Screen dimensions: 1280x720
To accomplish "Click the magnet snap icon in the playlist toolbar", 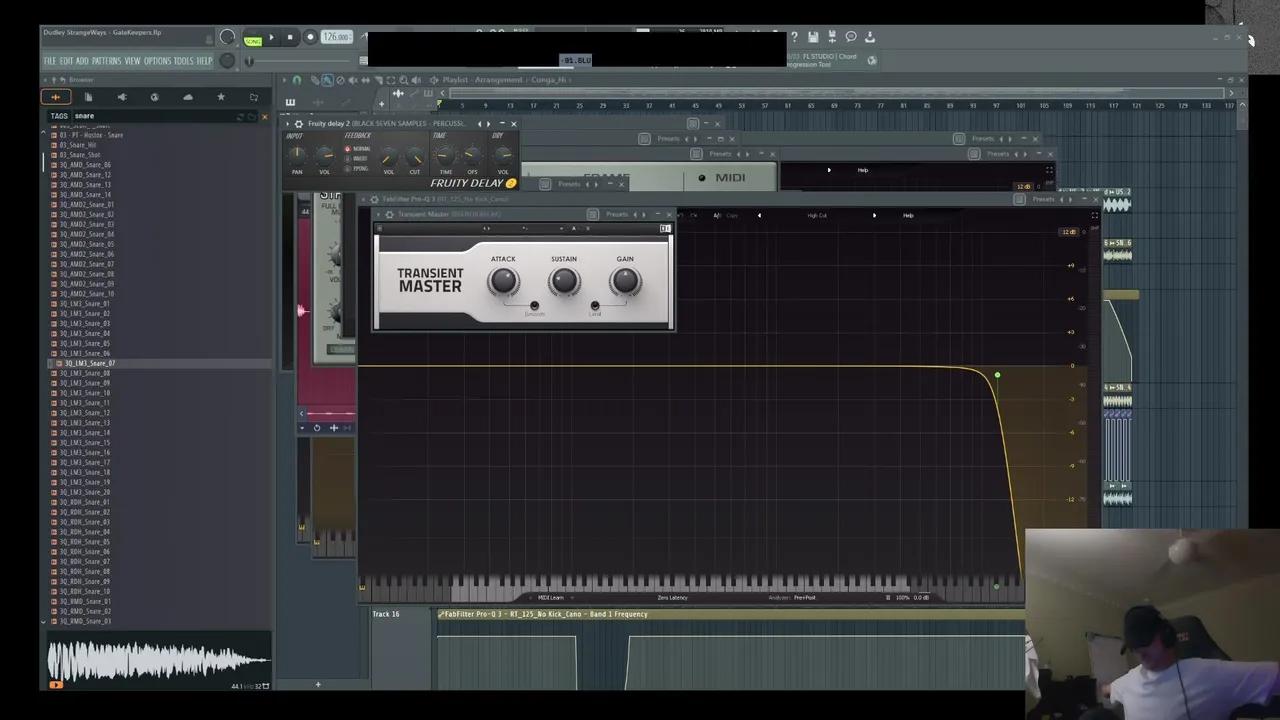I will point(296,80).
